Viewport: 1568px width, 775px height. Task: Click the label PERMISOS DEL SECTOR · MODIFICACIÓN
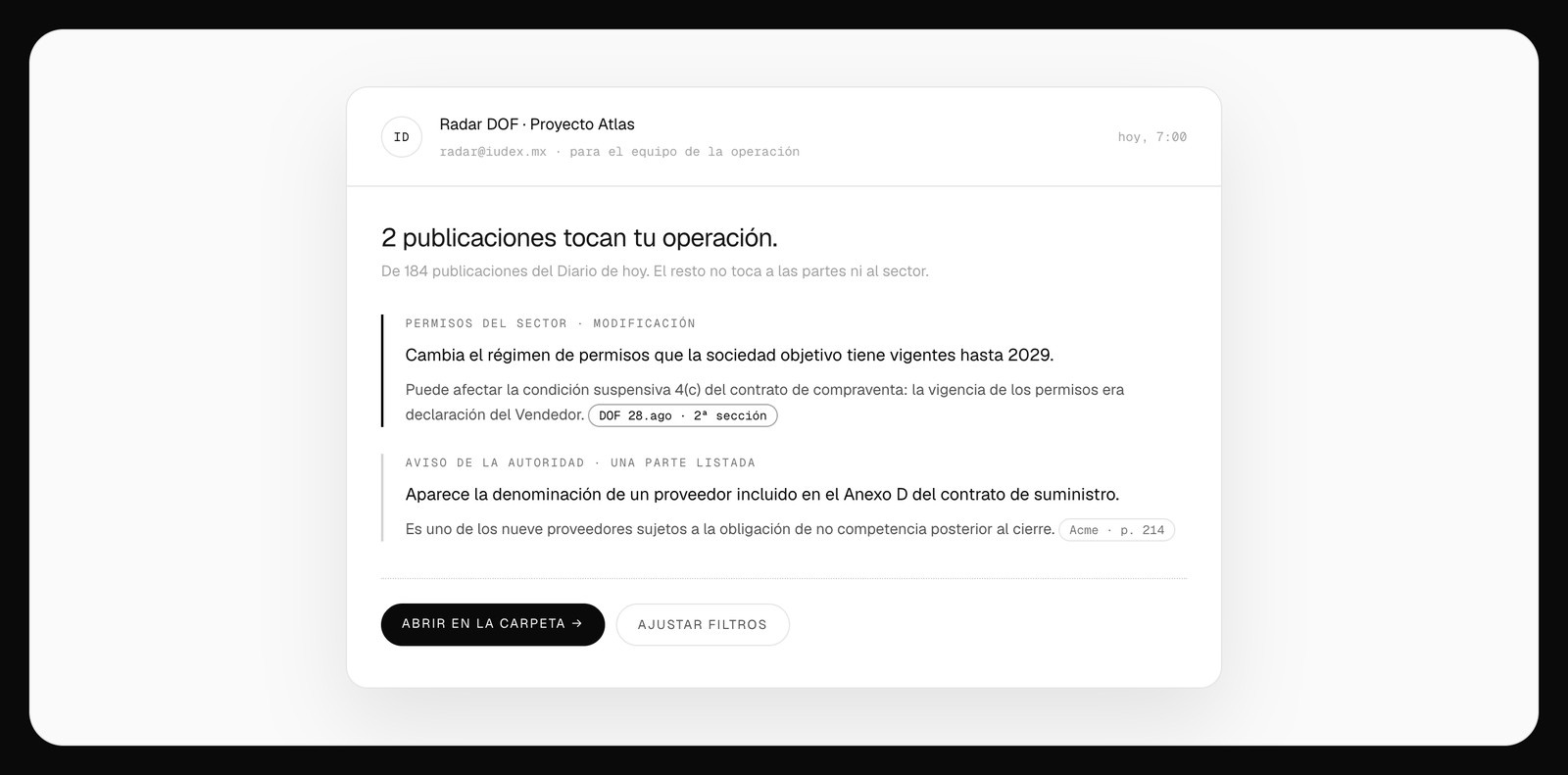(x=551, y=323)
